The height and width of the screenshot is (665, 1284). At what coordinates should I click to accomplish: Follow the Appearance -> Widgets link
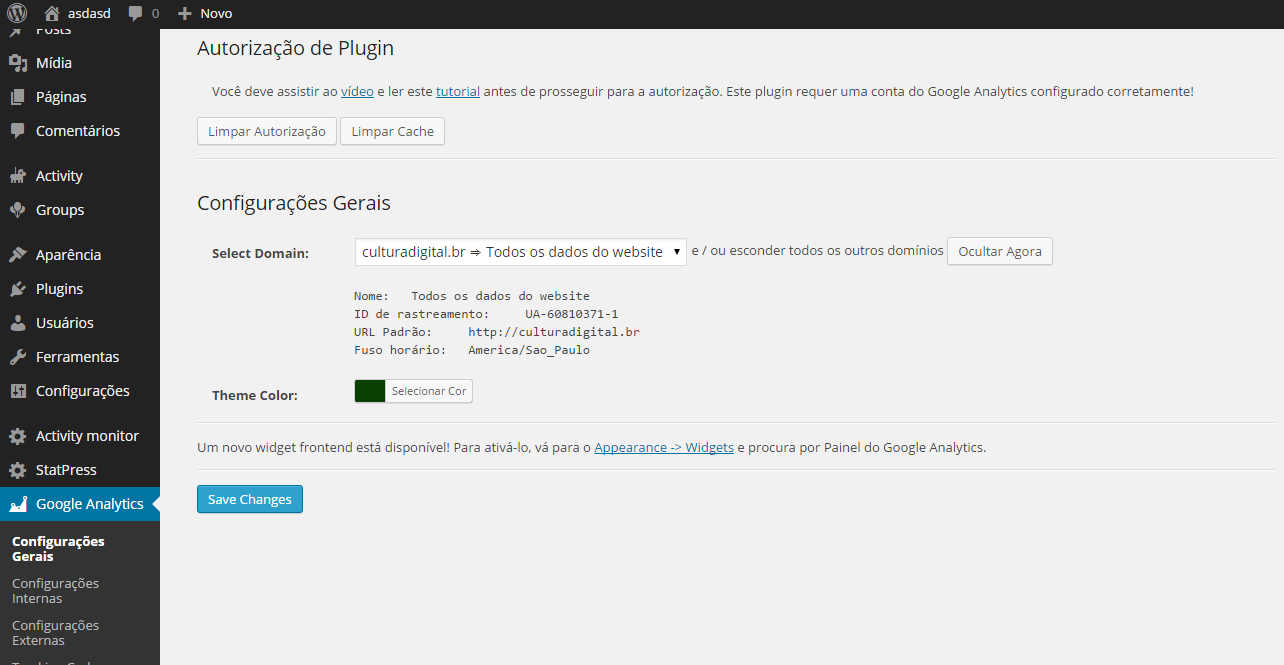tap(664, 447)
